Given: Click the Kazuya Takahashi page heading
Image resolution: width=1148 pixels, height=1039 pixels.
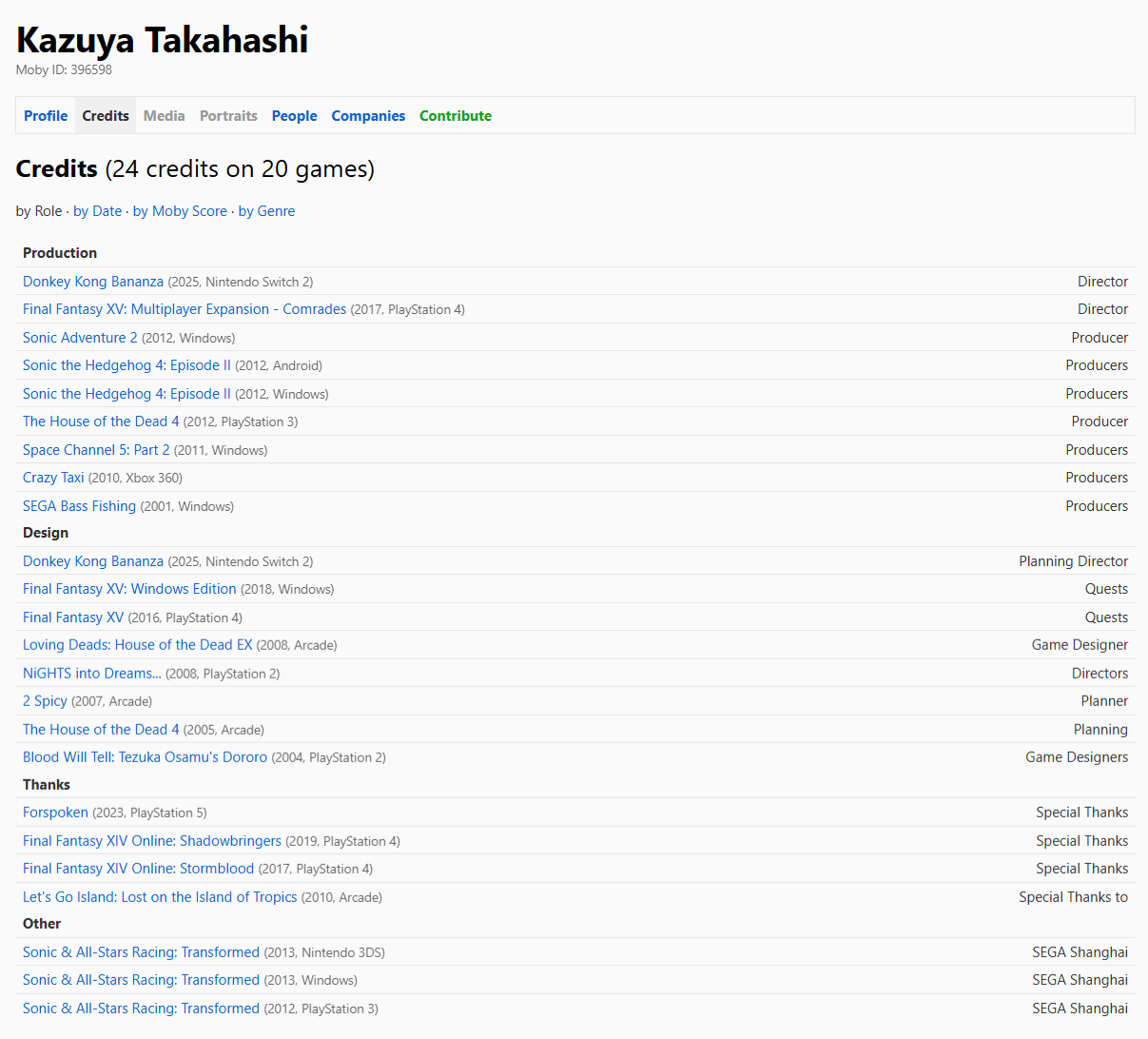Looking at the screenshot, I should pos(162,40).
